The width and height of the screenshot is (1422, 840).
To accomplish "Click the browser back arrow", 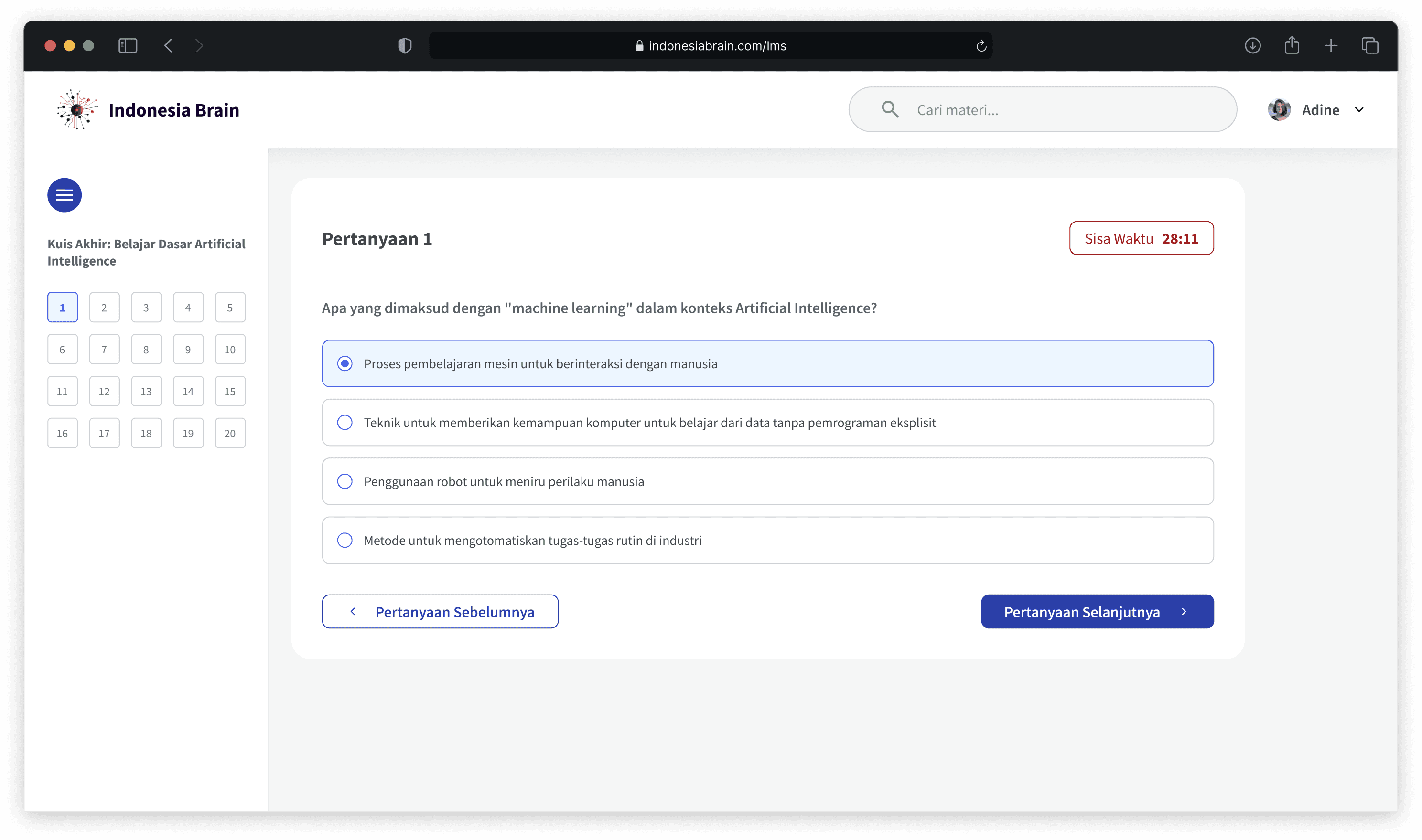I will 168,45.
